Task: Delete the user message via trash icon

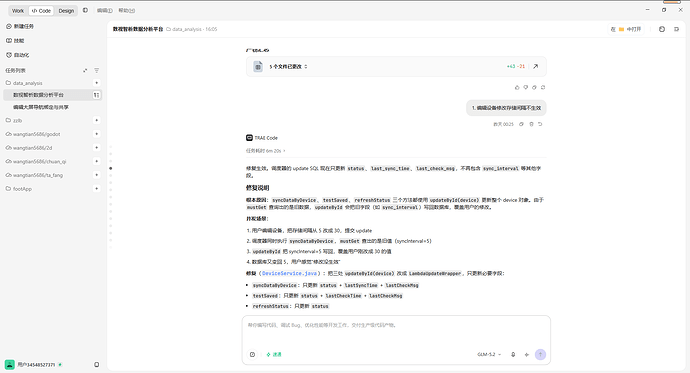Action: (531, 124)
